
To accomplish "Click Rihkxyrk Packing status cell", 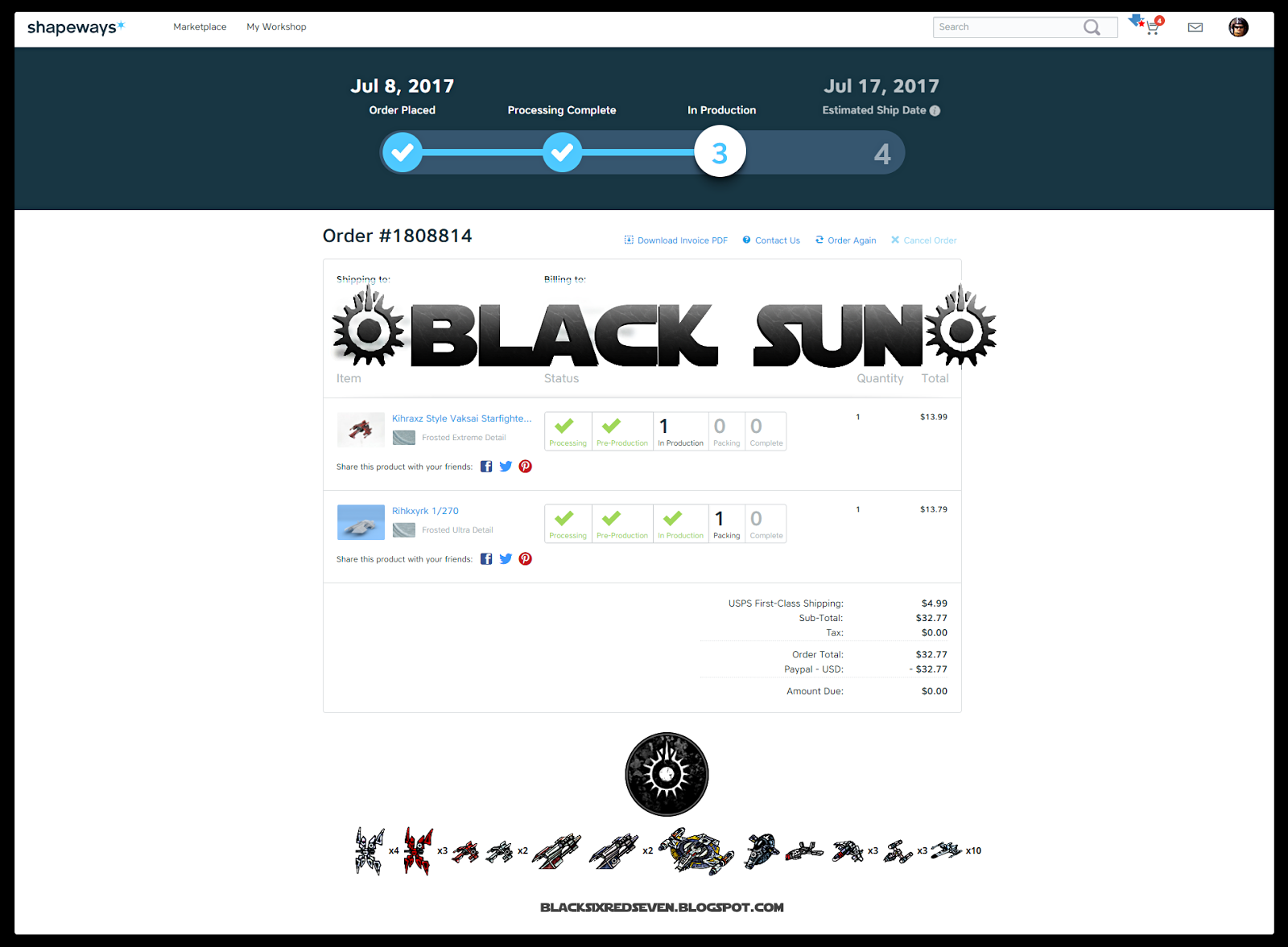I will 726,524.
